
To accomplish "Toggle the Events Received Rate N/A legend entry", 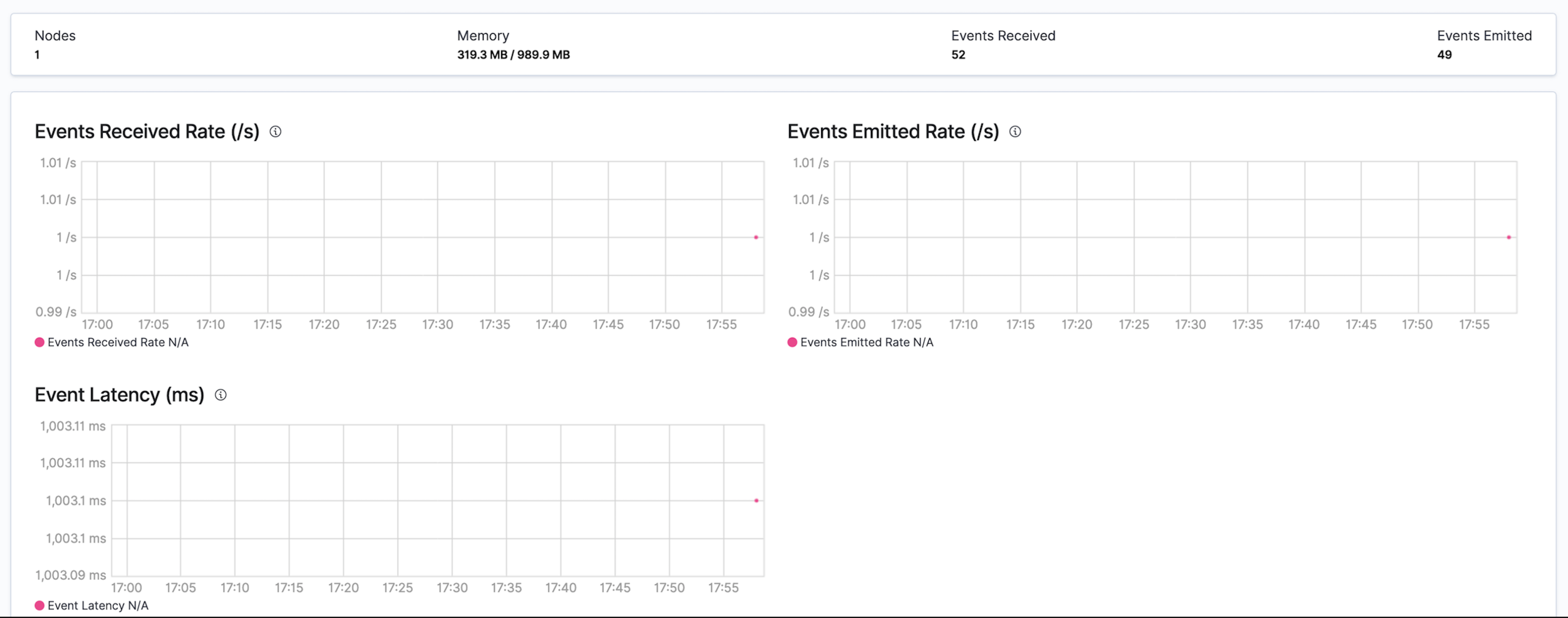I will pos(119,342).
